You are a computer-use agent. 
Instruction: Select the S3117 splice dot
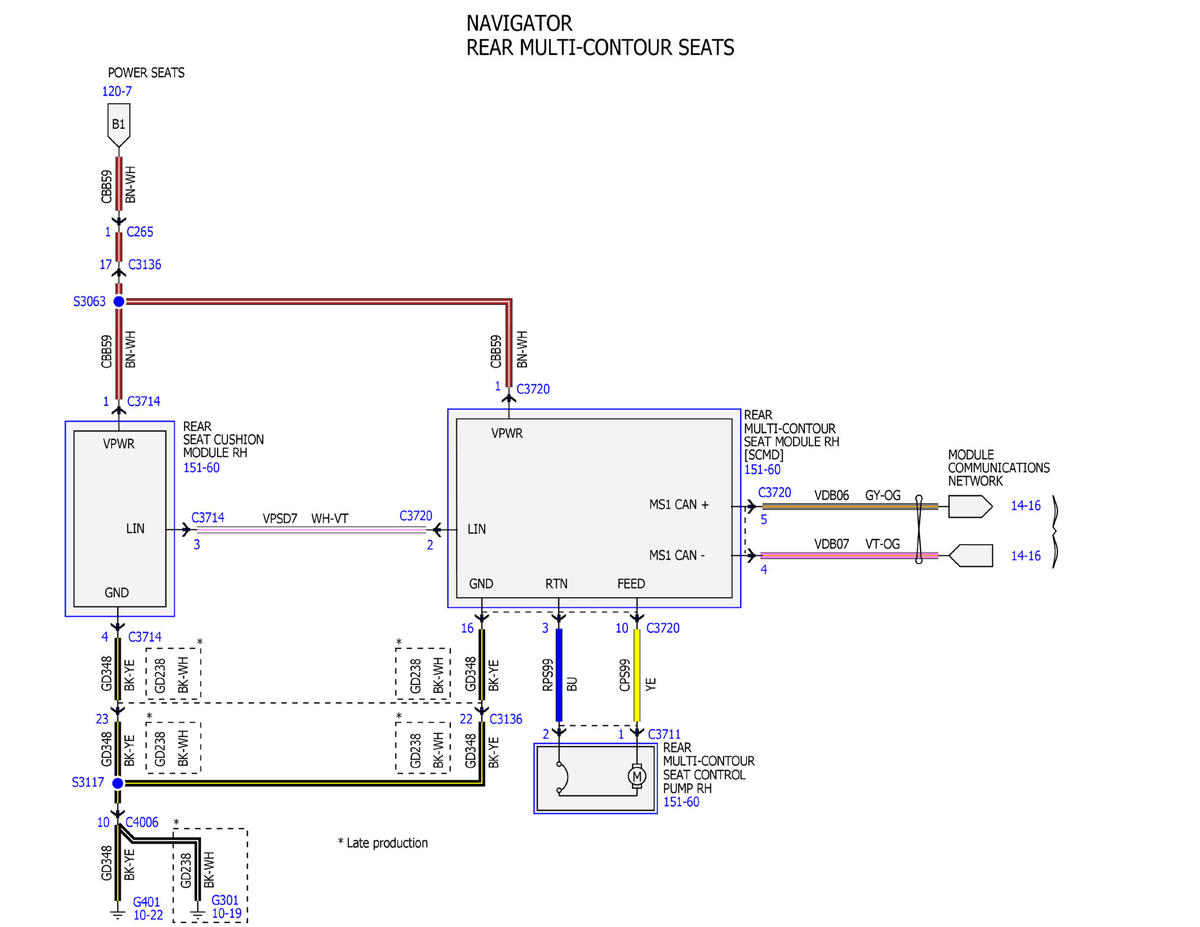[117, 783]
